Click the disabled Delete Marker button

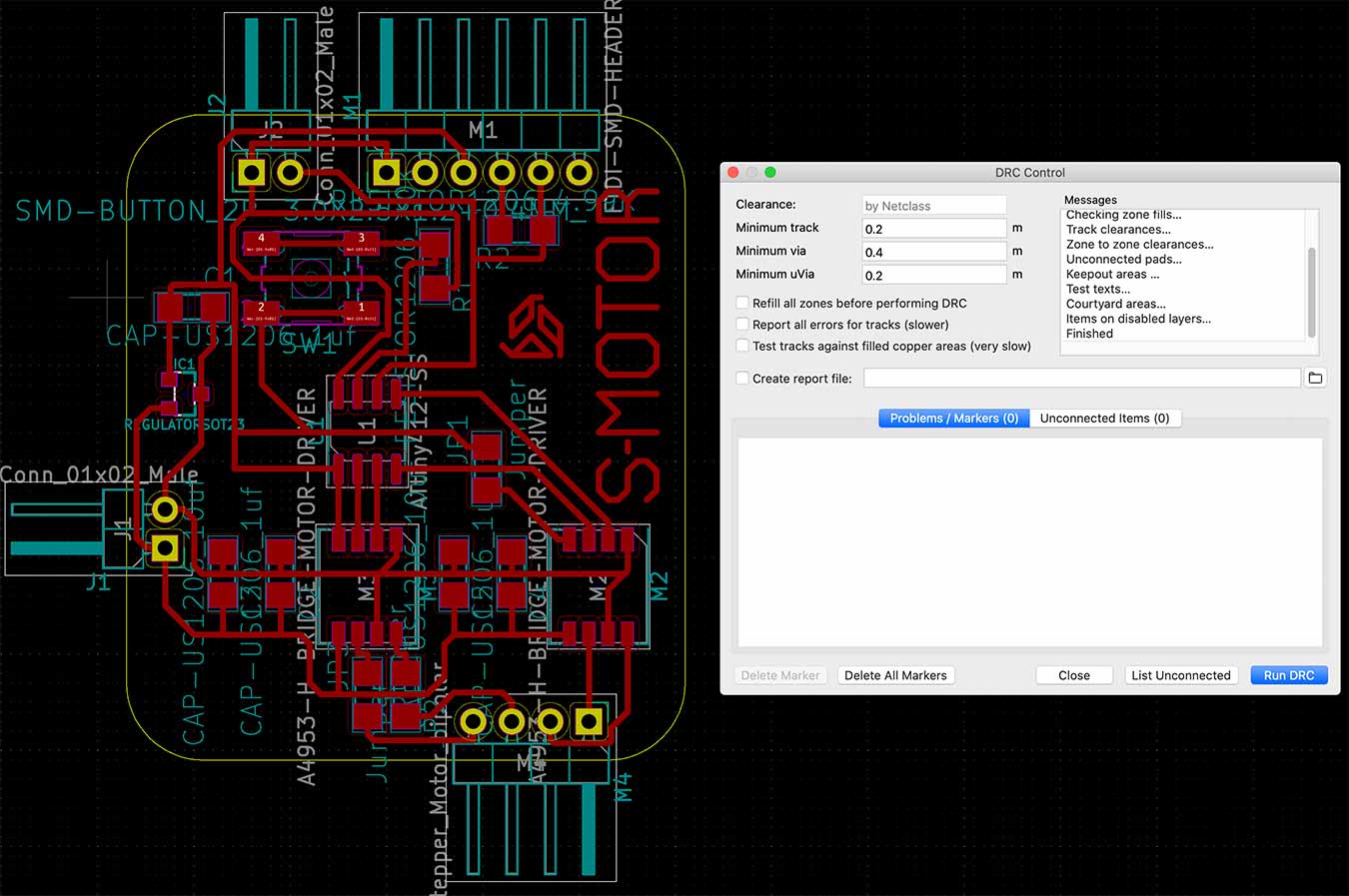[779, 675]
